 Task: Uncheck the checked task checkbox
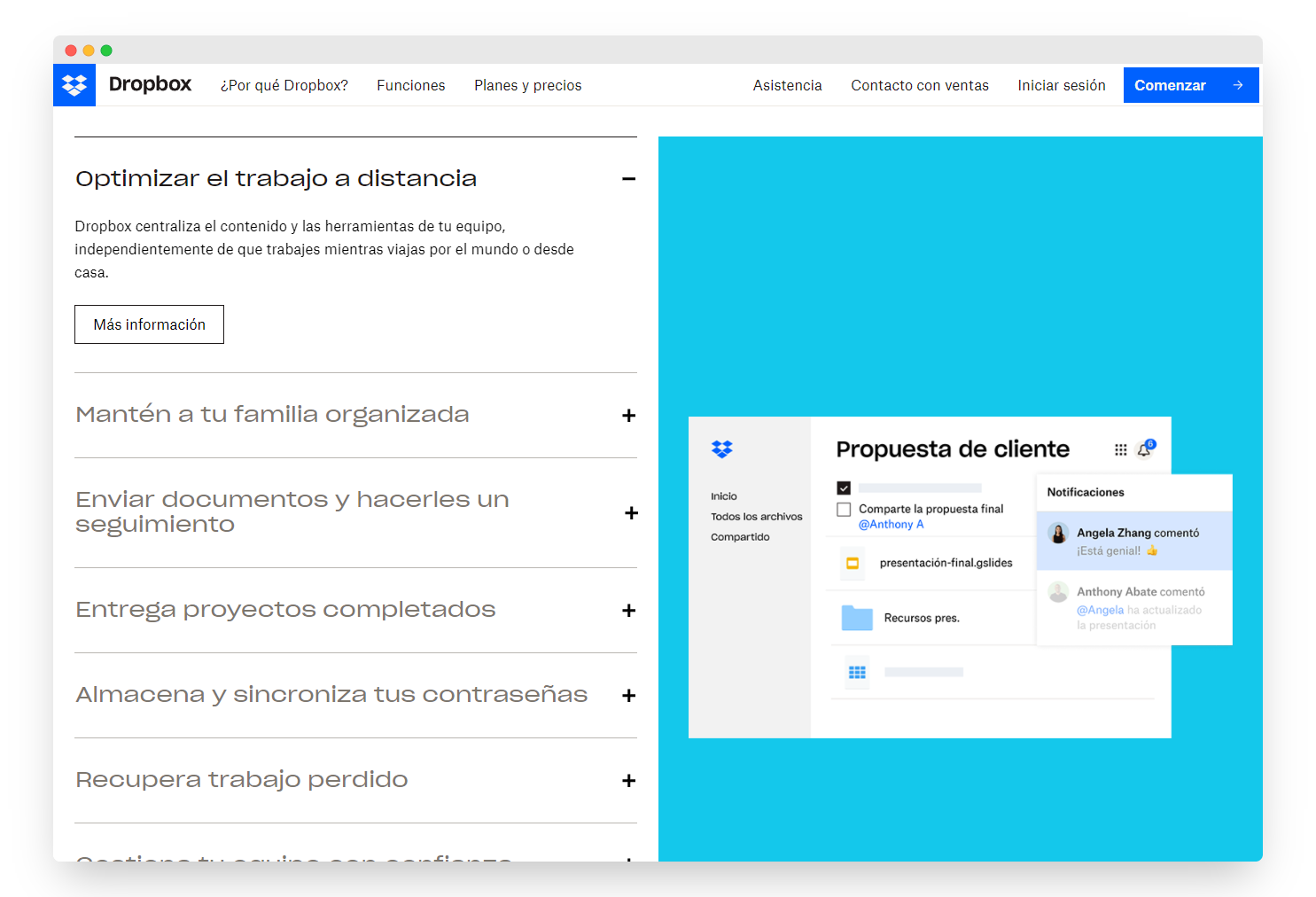point(844,487)
